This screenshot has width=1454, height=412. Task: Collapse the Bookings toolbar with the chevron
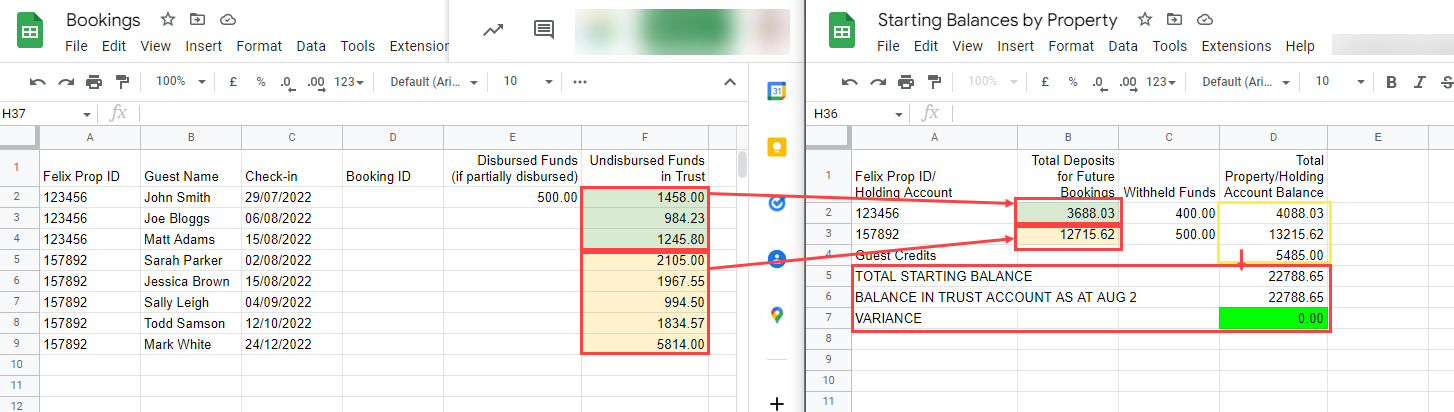[x=730, y=82]
